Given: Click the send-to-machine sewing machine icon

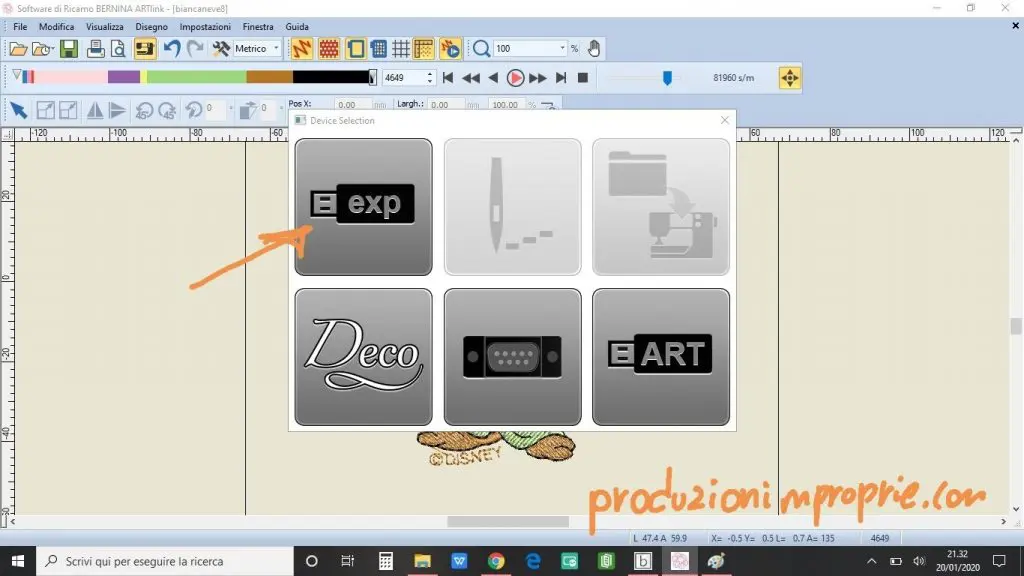Looking at the screenshot, I should click(x=144, y=49).
